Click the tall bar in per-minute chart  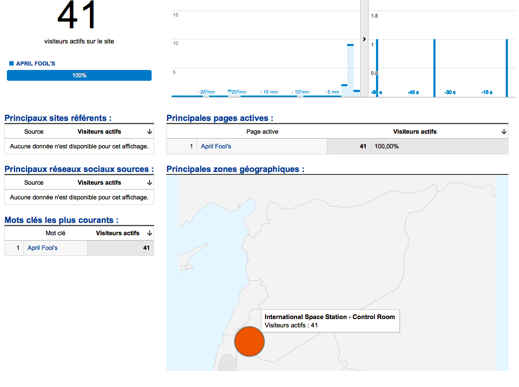click(350, 70)
